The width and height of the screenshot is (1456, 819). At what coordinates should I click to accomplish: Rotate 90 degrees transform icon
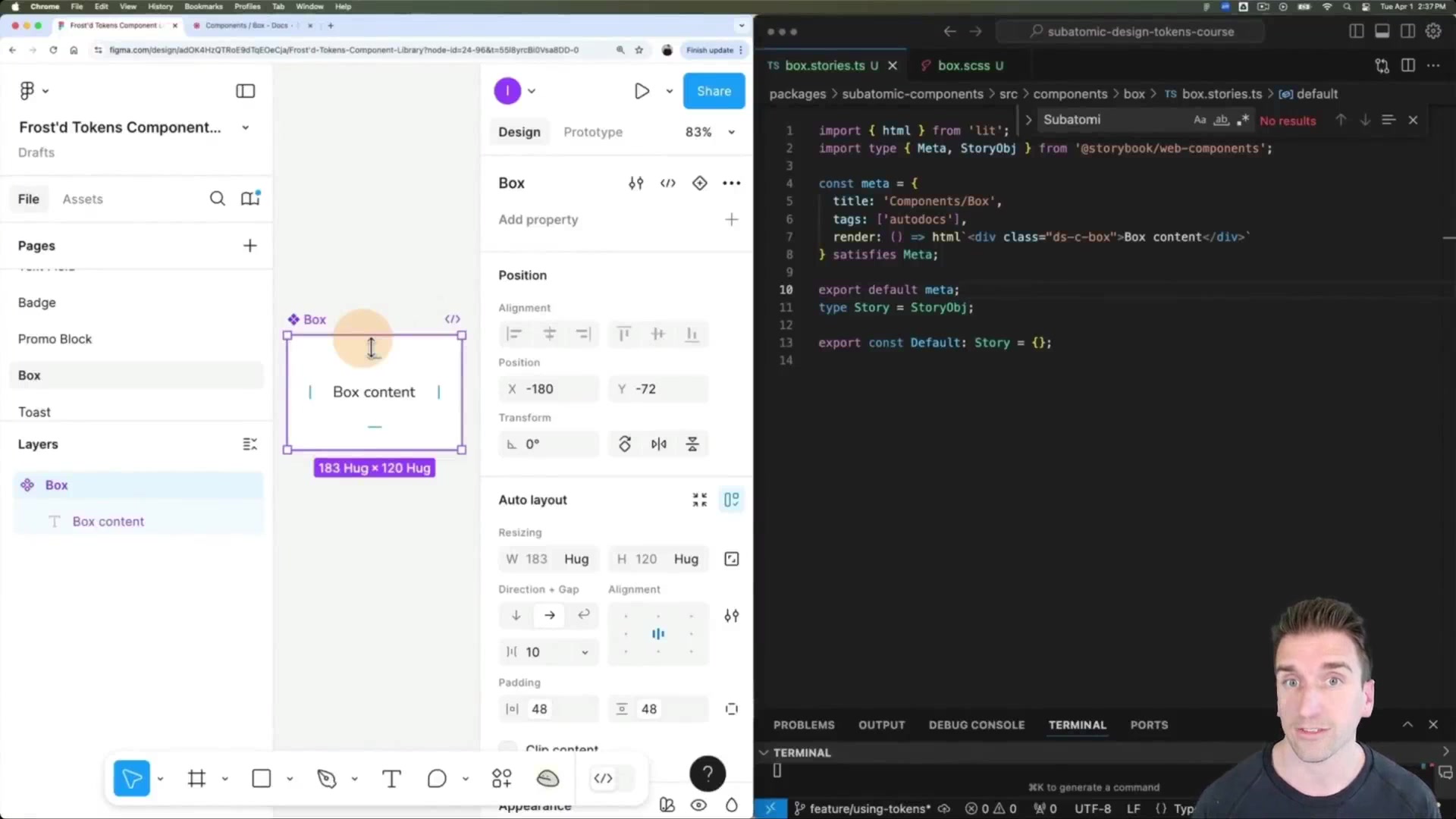click(x=625, y=444)
